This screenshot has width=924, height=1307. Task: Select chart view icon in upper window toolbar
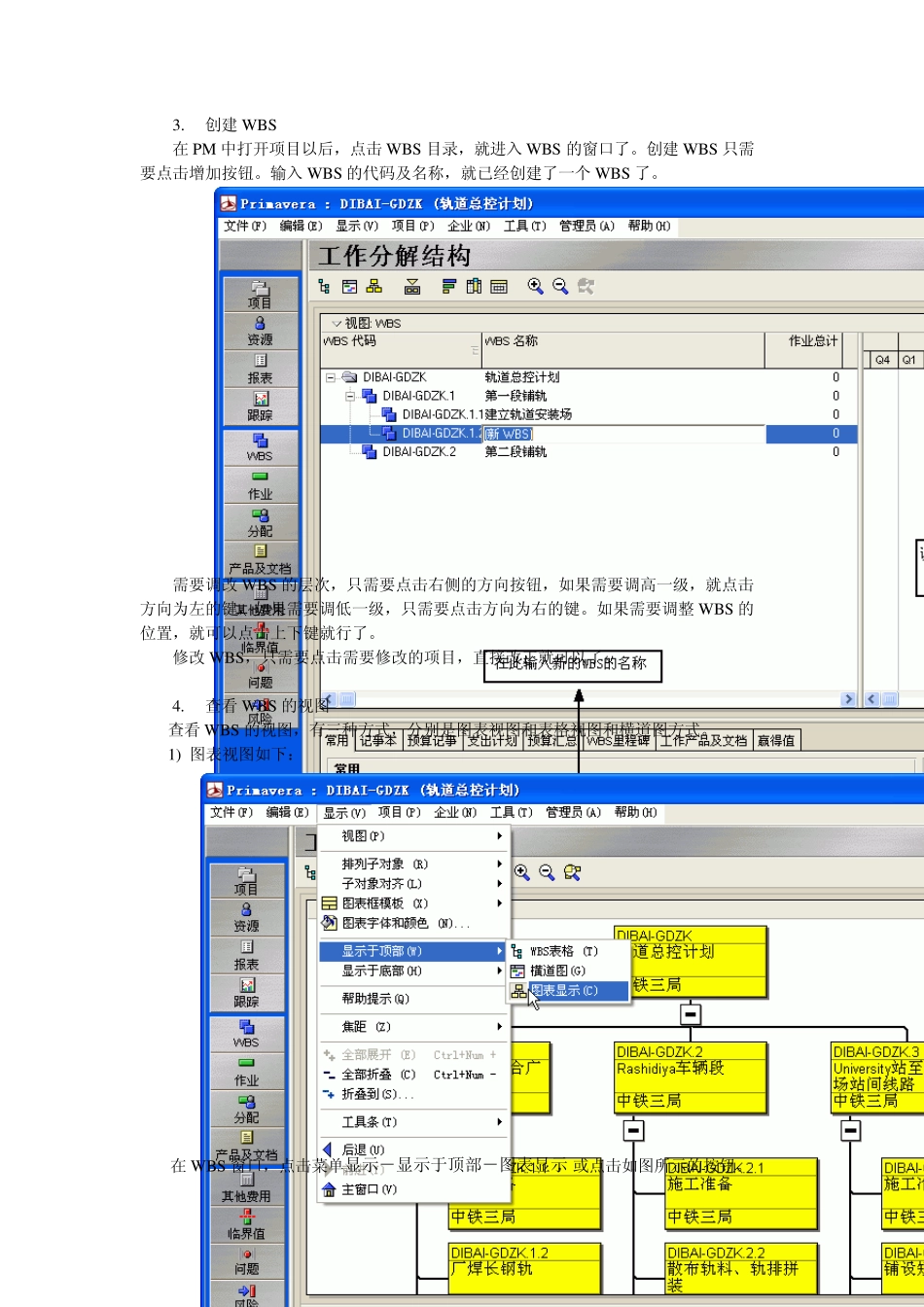click(374, 286)
